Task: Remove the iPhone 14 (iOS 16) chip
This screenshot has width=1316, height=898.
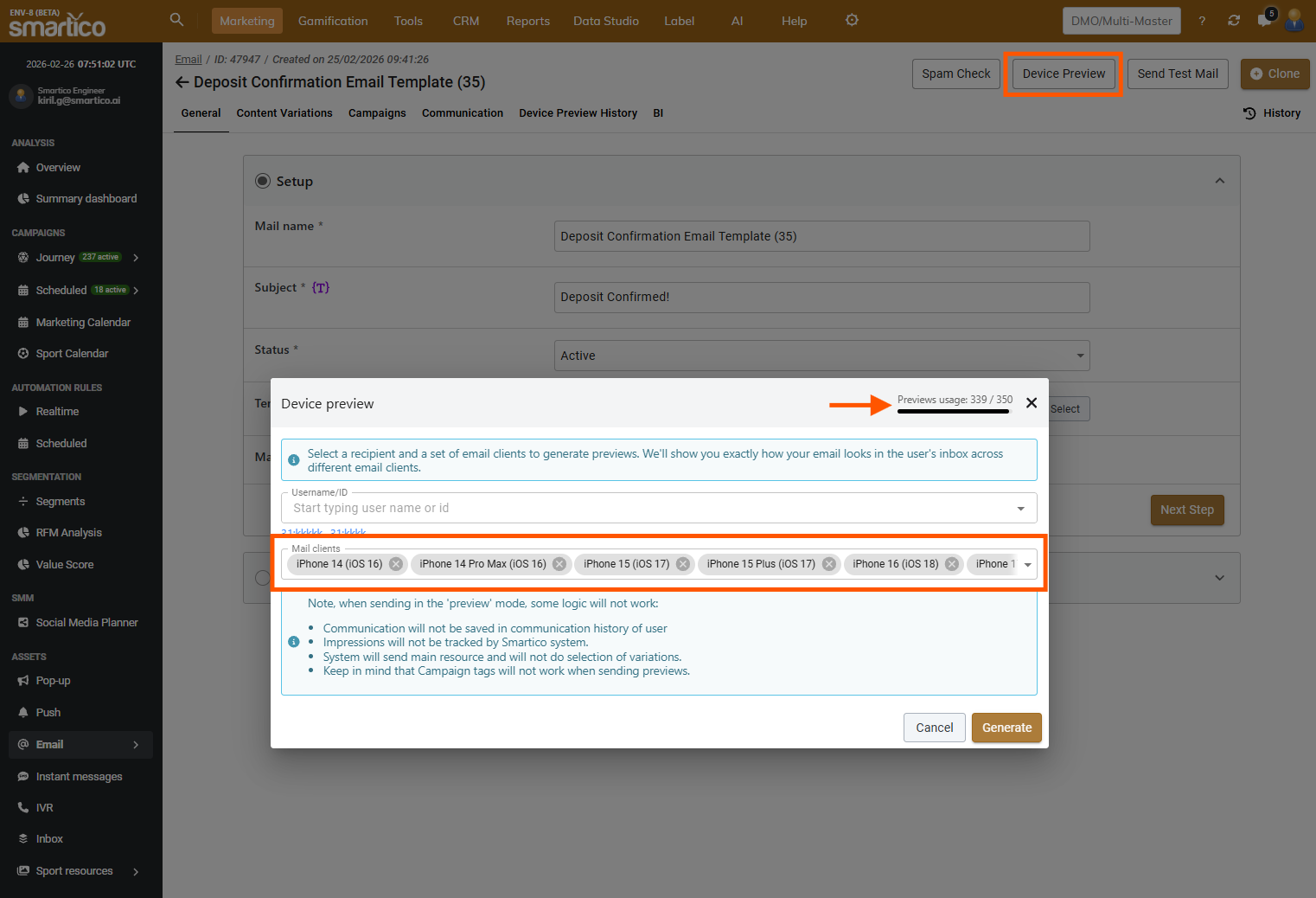Action: click(396, 564)
